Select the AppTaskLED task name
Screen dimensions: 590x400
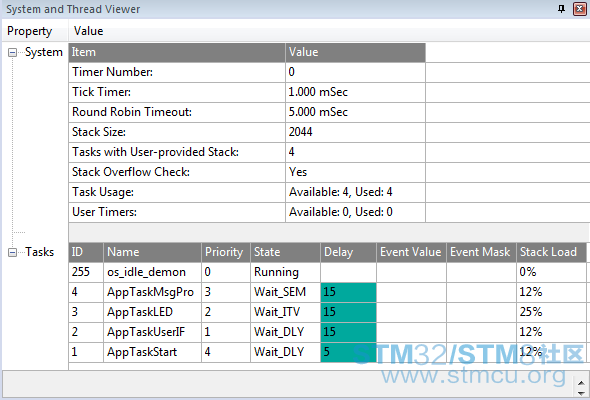(140, 312)
